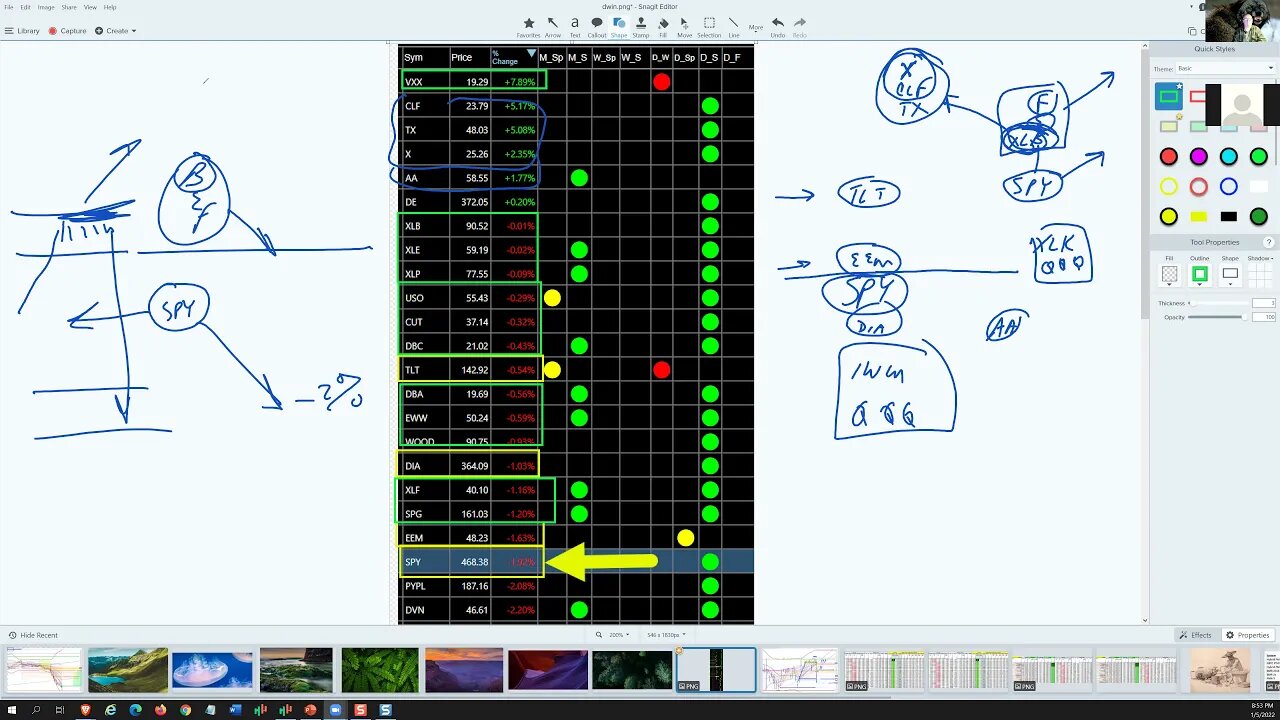Pick the red filled circle quick style
Screen dimensions: 1280x720
coord(1169,156)
